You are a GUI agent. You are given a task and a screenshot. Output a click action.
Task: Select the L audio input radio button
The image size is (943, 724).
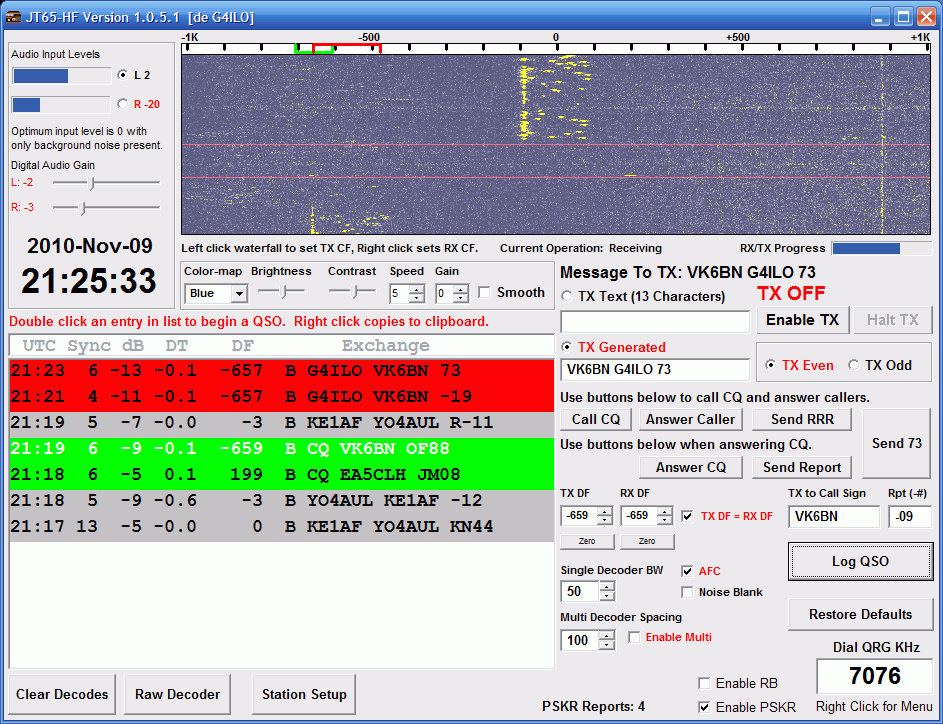123,75
